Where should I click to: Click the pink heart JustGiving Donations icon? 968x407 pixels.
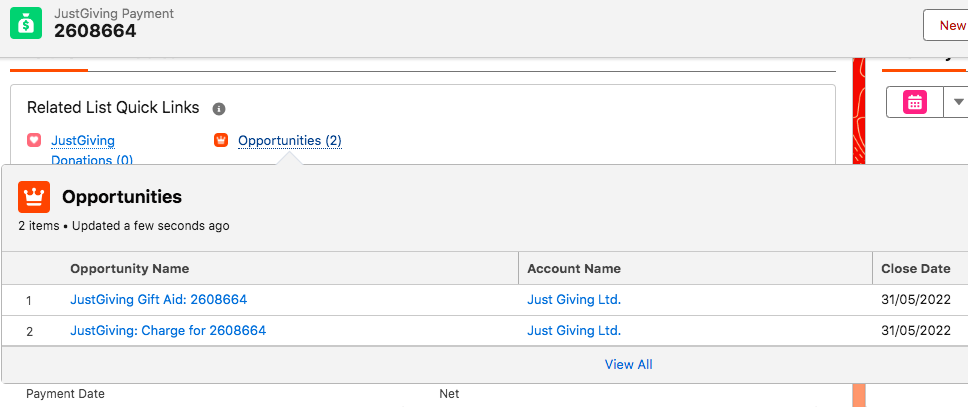pyautogui.click(x=35, y=140)
